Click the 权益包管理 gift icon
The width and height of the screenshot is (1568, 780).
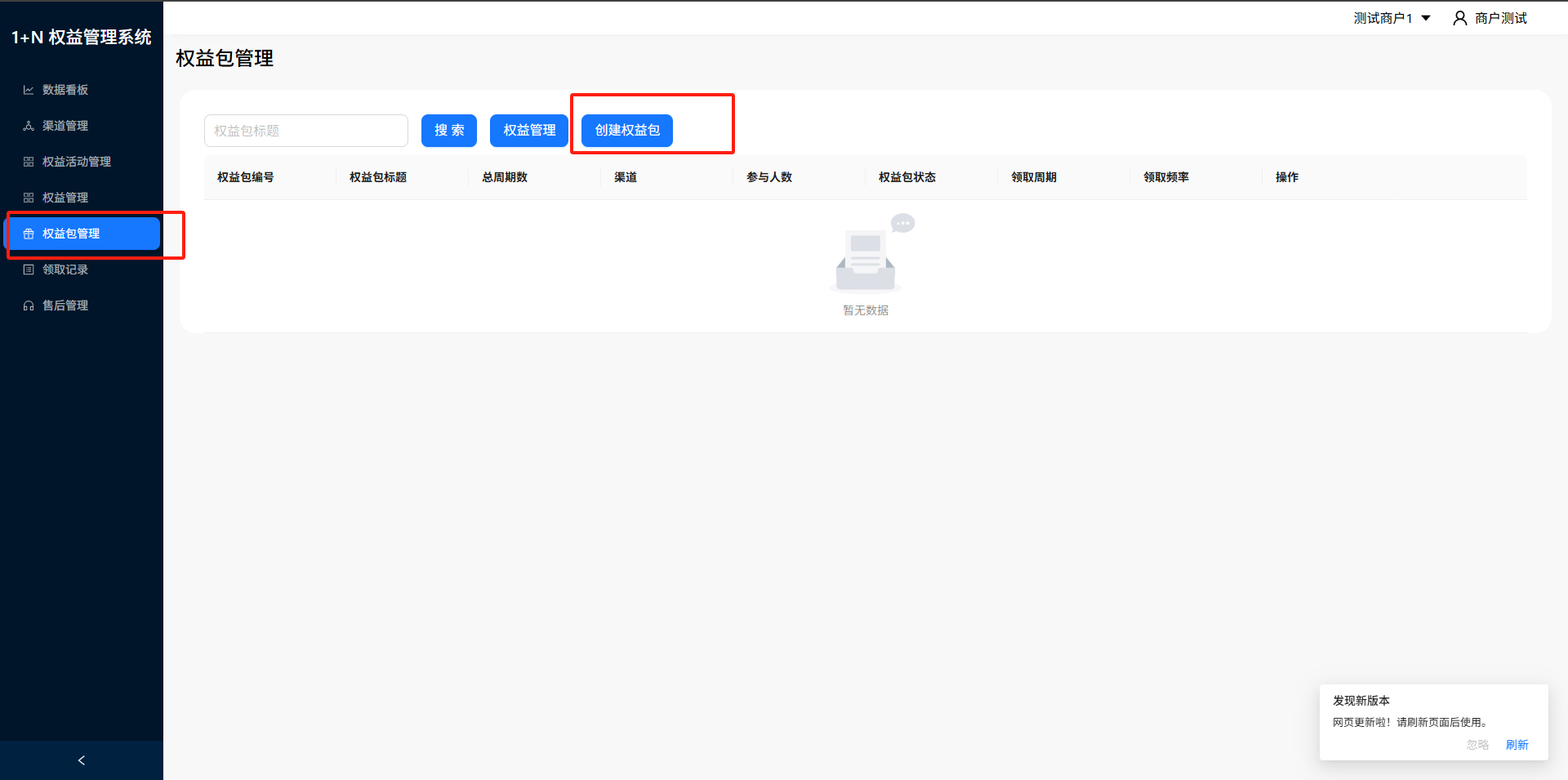(29, 234)
